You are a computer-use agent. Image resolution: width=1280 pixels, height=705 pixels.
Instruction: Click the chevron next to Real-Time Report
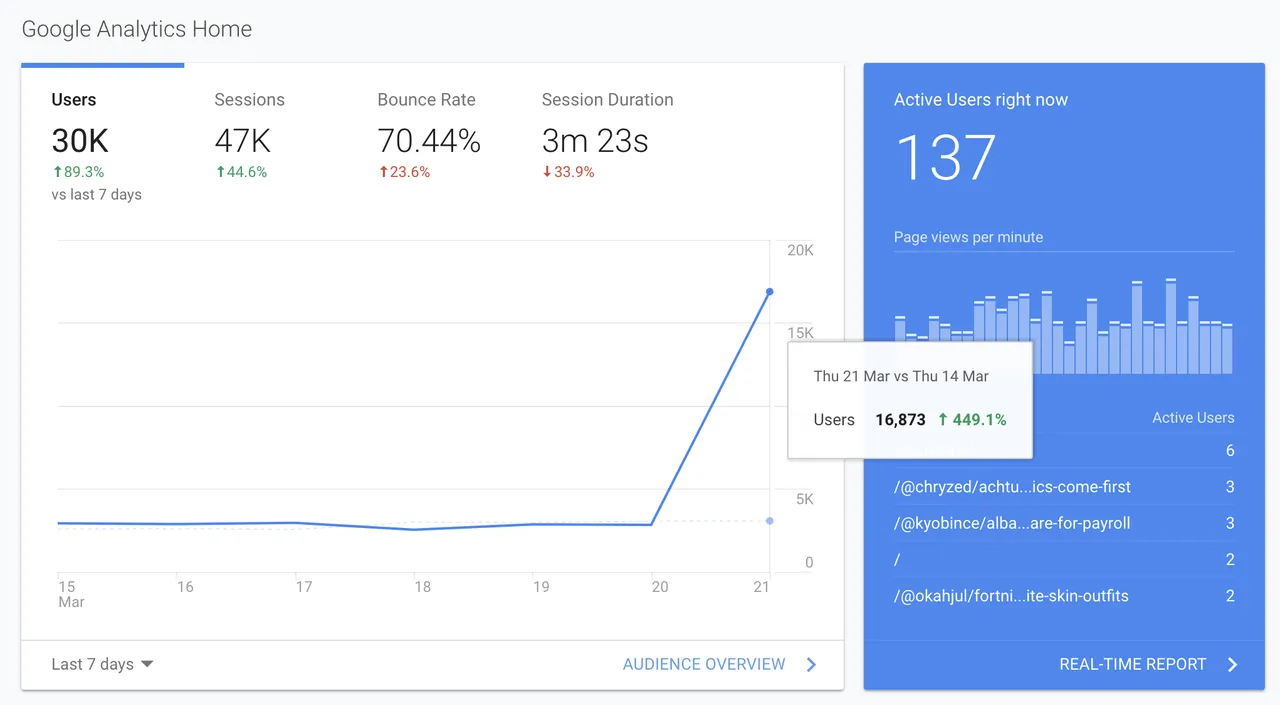pos(1232,664)
